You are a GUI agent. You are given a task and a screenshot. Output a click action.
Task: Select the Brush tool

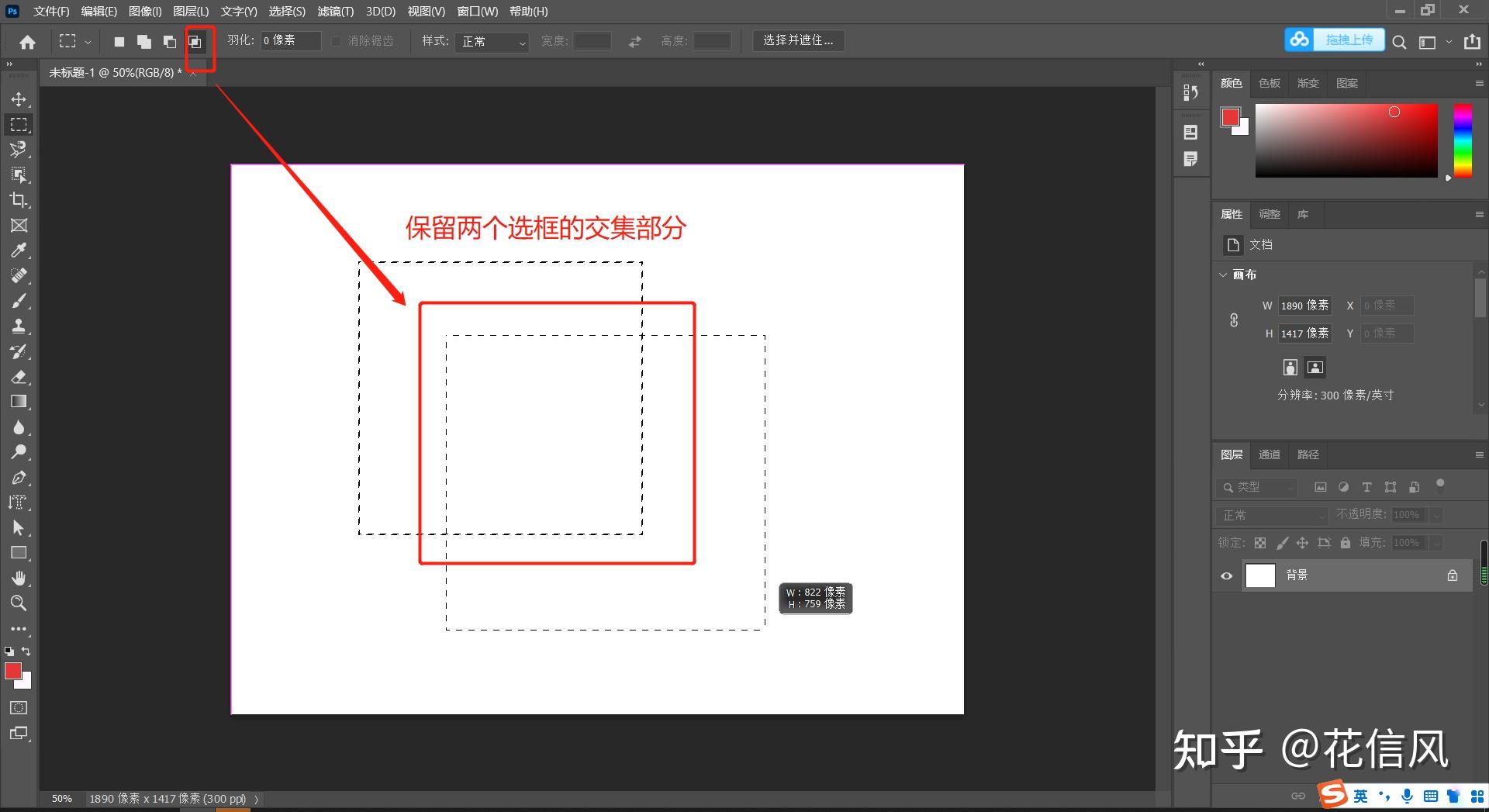click(19, 301)
